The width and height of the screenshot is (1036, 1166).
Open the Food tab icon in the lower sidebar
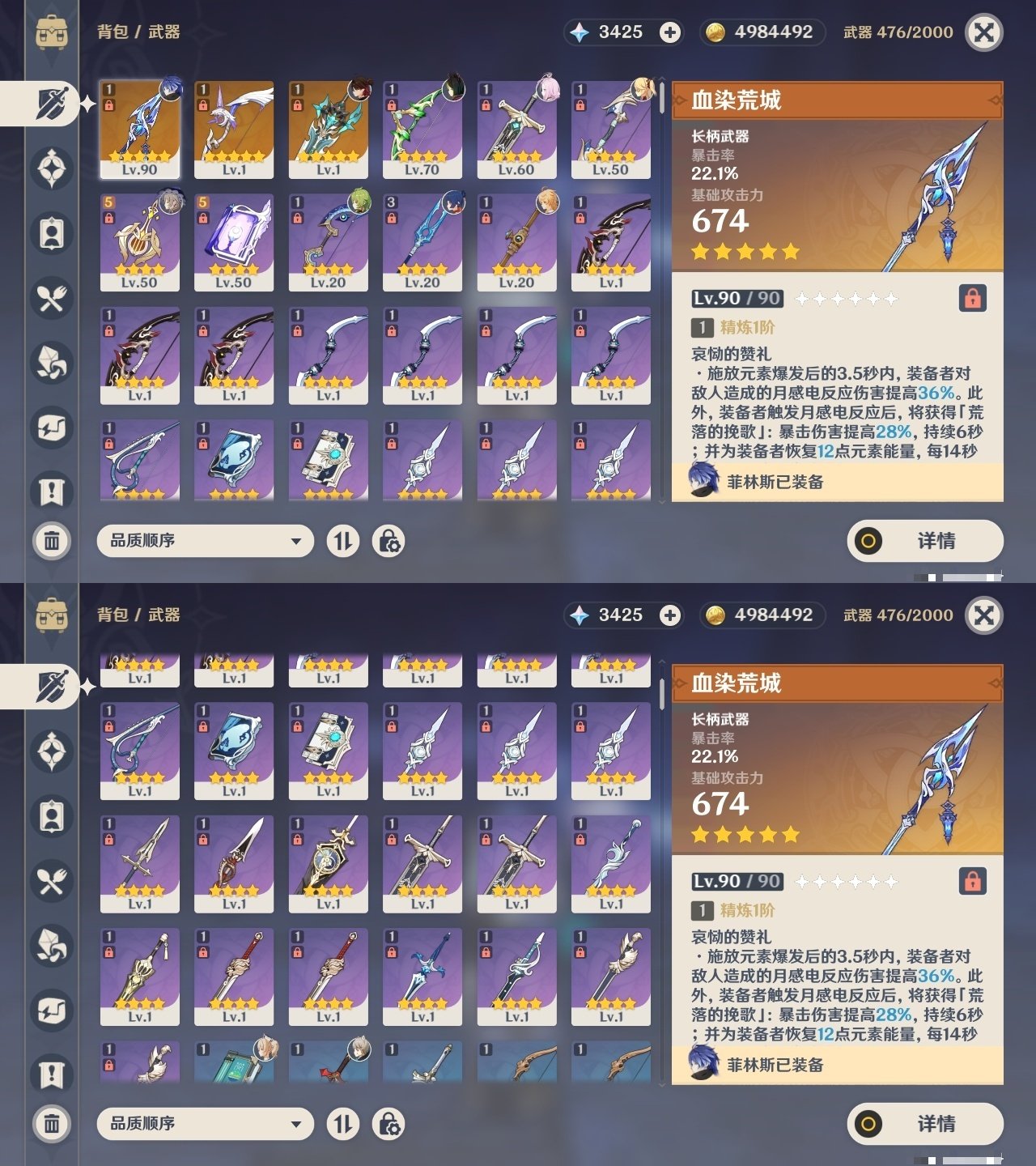[52, 881]
